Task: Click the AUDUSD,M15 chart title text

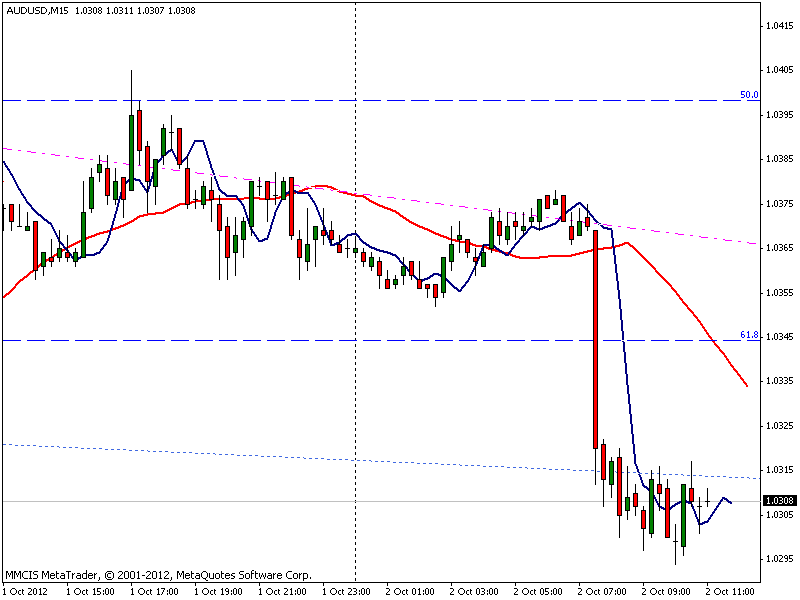Action: 37,10
